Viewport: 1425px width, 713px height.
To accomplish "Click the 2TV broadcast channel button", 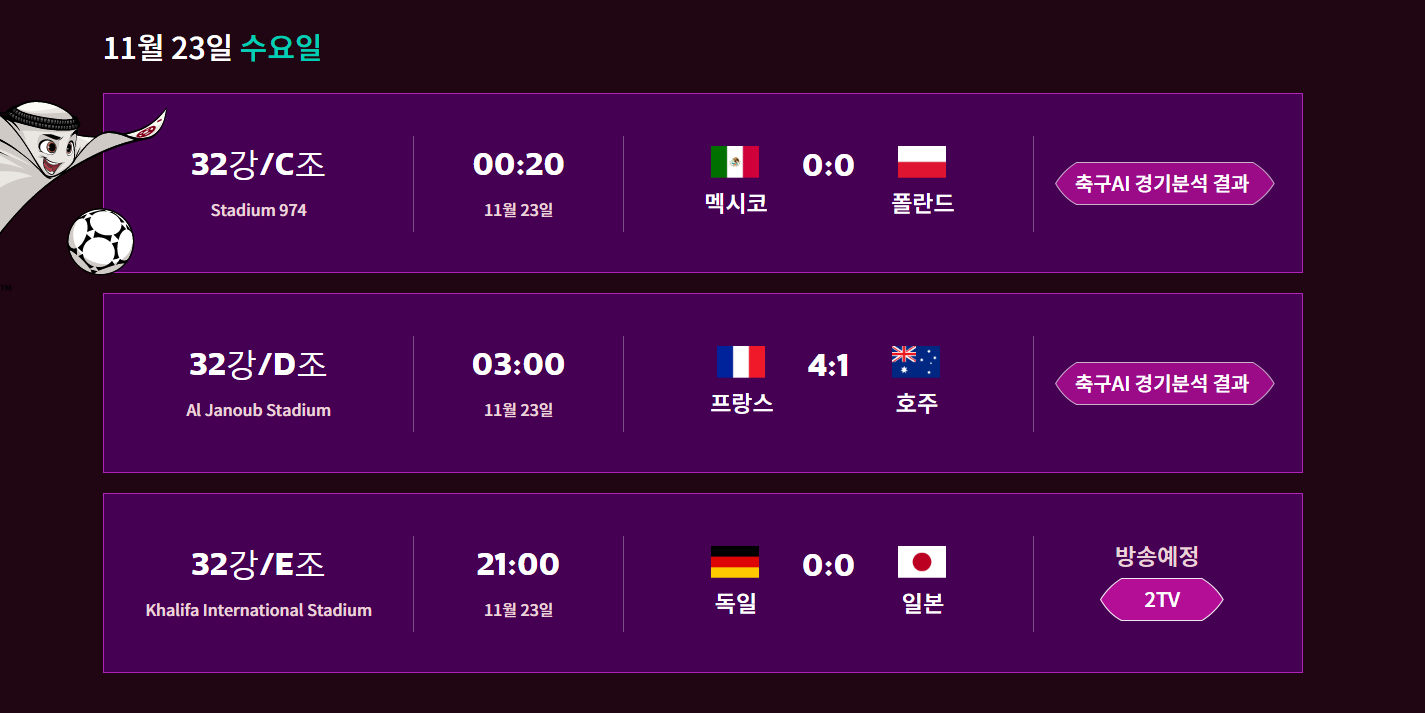I will coord(1162,600).
